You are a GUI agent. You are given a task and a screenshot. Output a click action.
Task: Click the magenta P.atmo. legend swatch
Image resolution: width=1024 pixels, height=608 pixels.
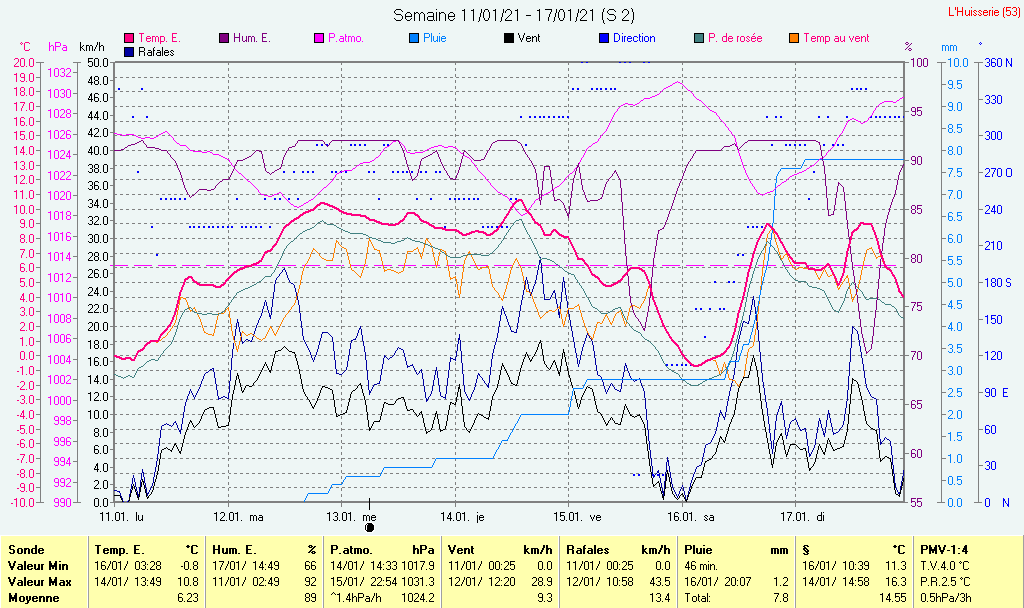(x=319, y=39)
